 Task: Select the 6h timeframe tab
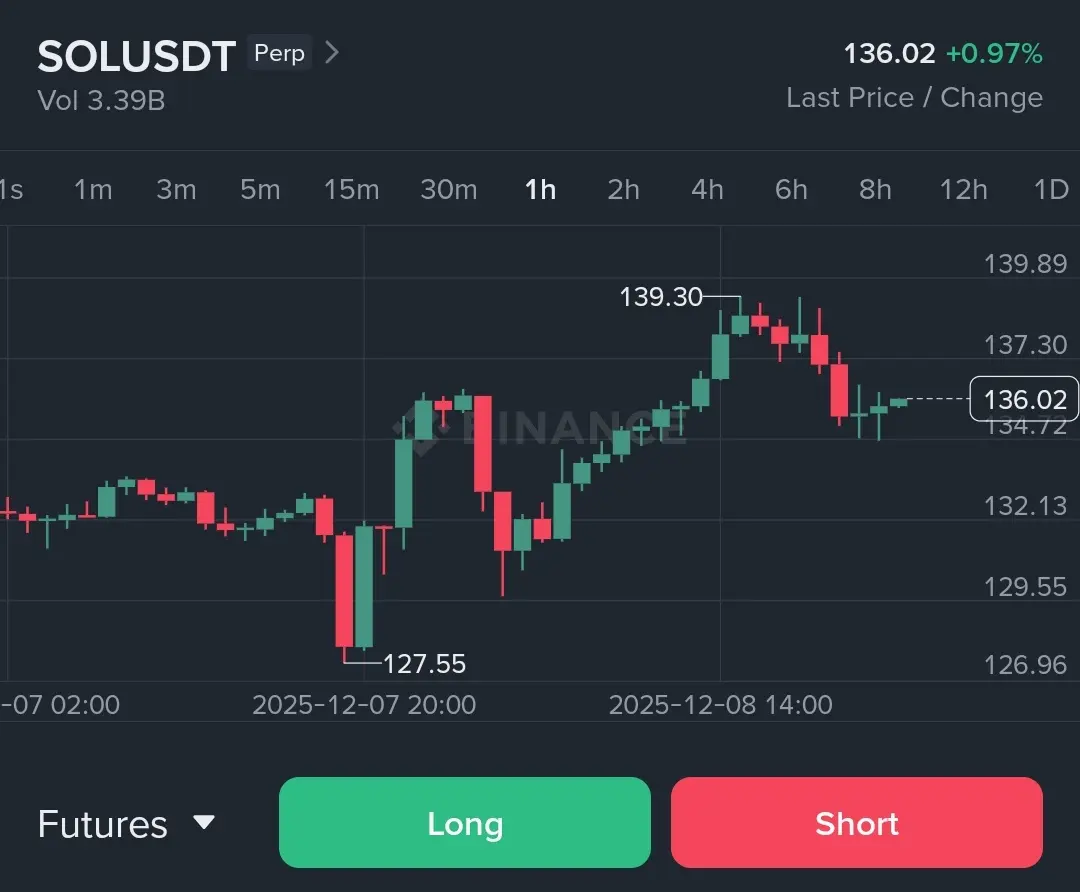(791, 189)
